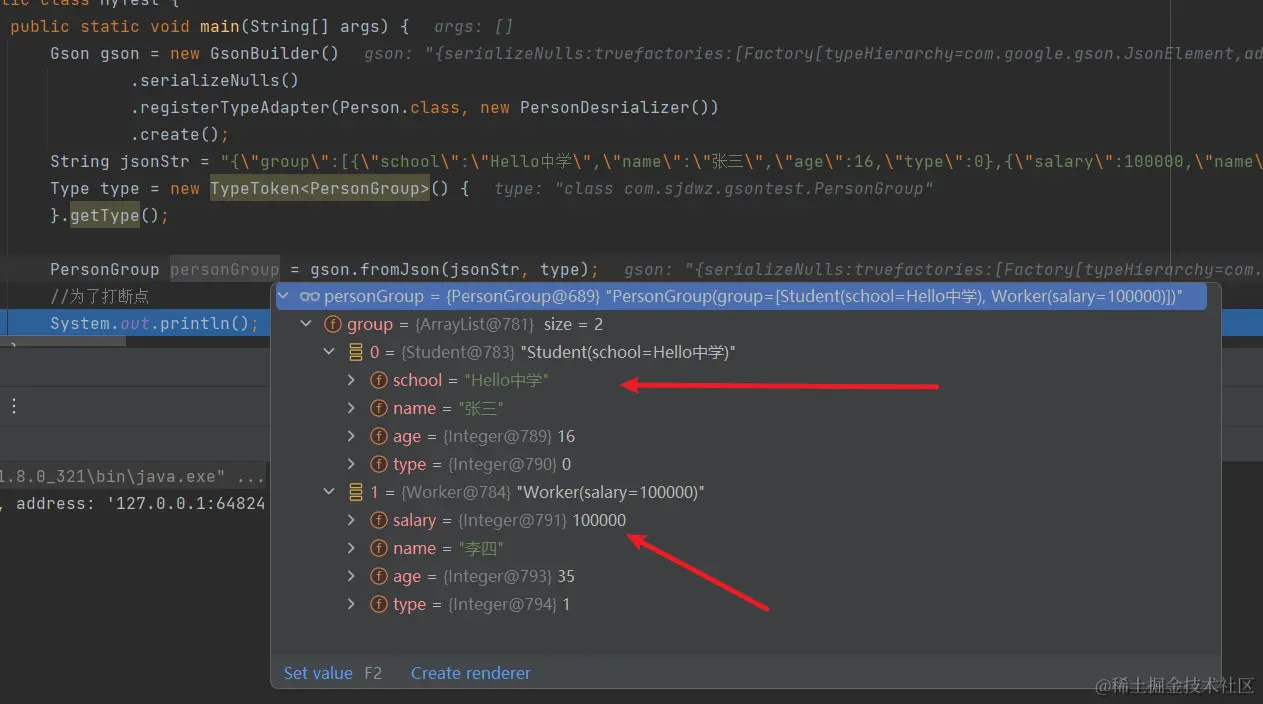Image resolution: width=1263 pixels, height=704 pixels.
Task: Click the array element icon for index 0
Action: pyautogui.click(x=355, y=352)
